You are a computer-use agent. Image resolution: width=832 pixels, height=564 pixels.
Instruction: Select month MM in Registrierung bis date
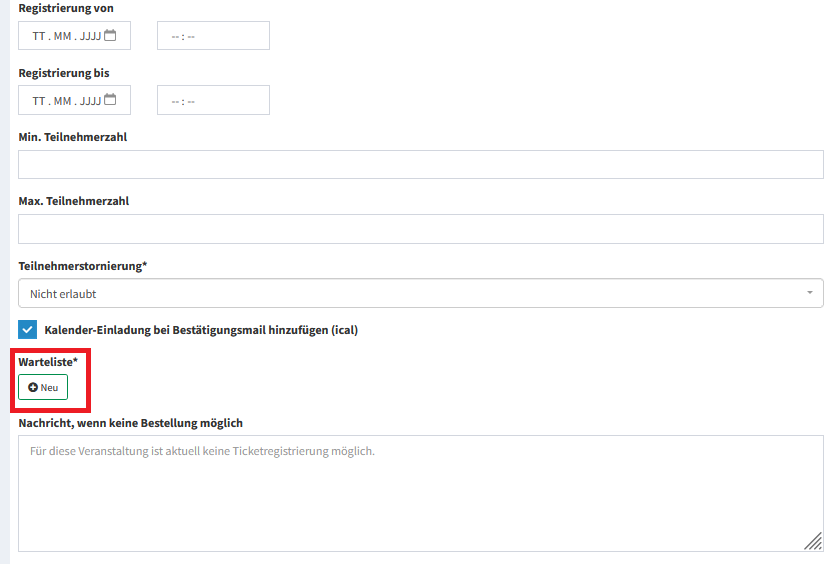tap(62, 101)
